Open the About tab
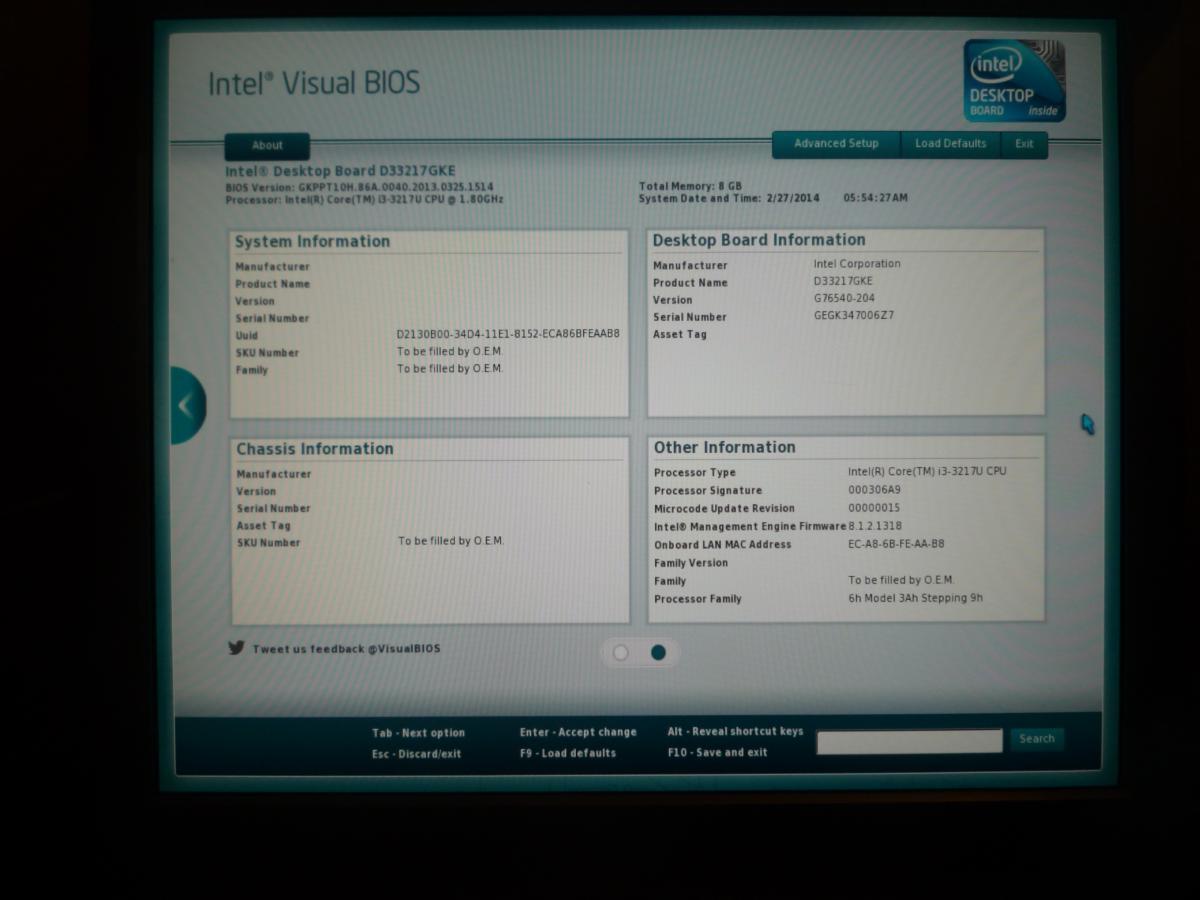 (267, 146)
